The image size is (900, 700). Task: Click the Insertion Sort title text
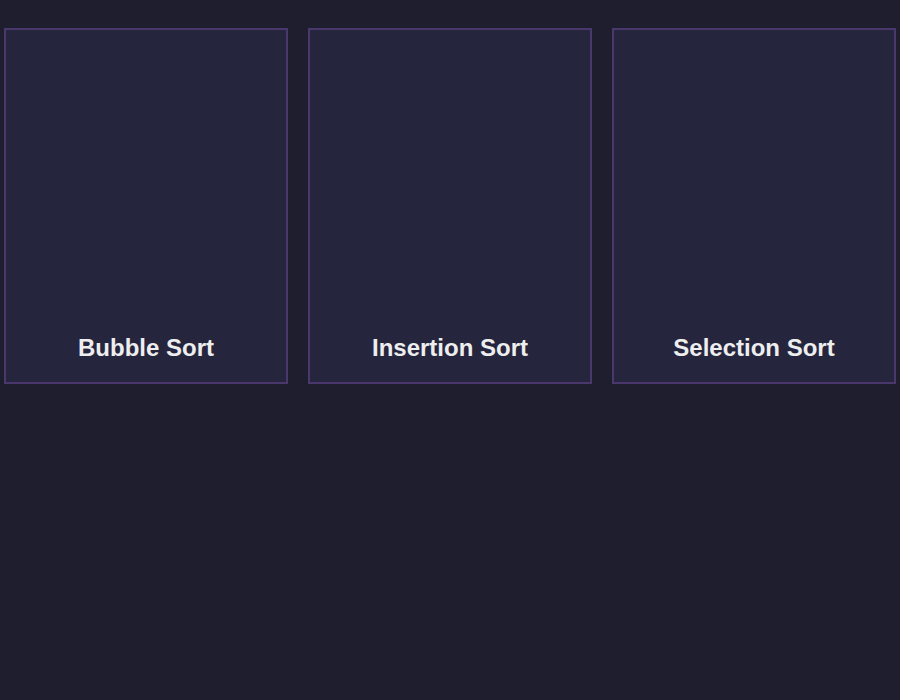point(450,348)
